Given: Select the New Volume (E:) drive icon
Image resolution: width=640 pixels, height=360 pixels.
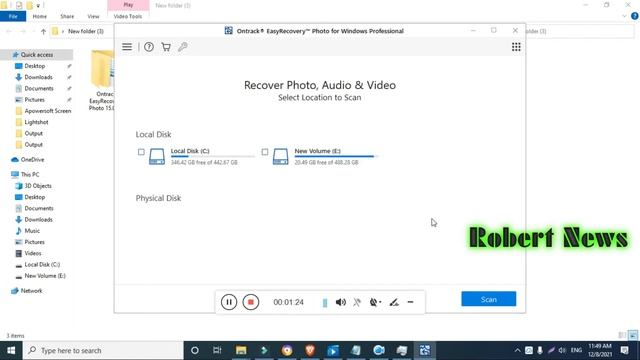Looking at the screenshot, I should [x=280, y=156].
